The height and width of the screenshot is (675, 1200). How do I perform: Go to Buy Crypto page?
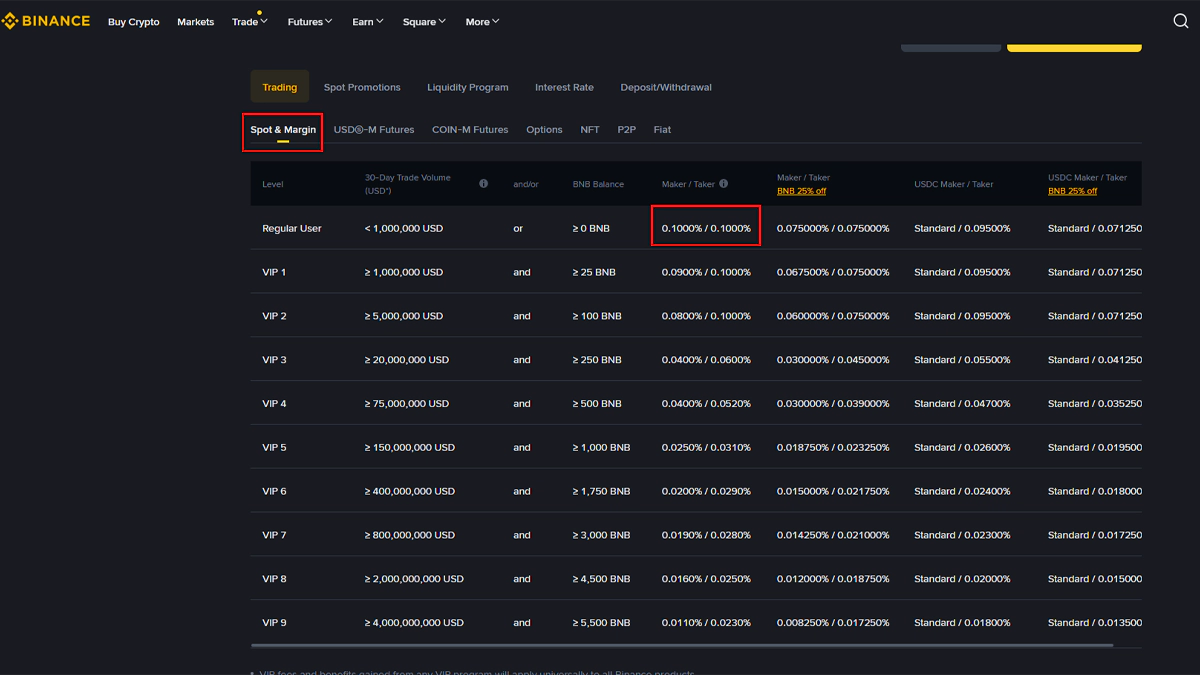tap(133, 22)
